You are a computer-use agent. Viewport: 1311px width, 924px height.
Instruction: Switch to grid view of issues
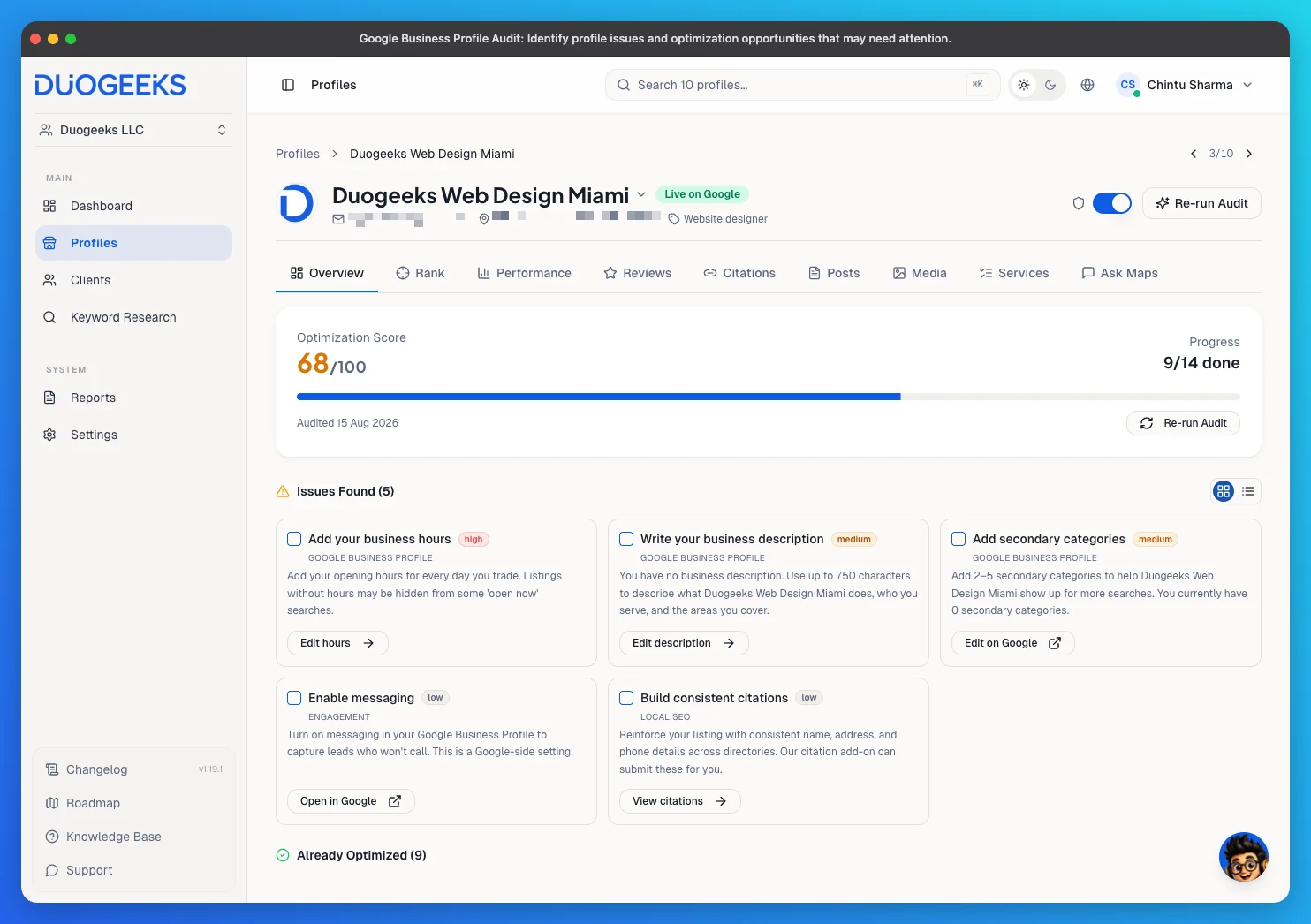pos(1224,491)
